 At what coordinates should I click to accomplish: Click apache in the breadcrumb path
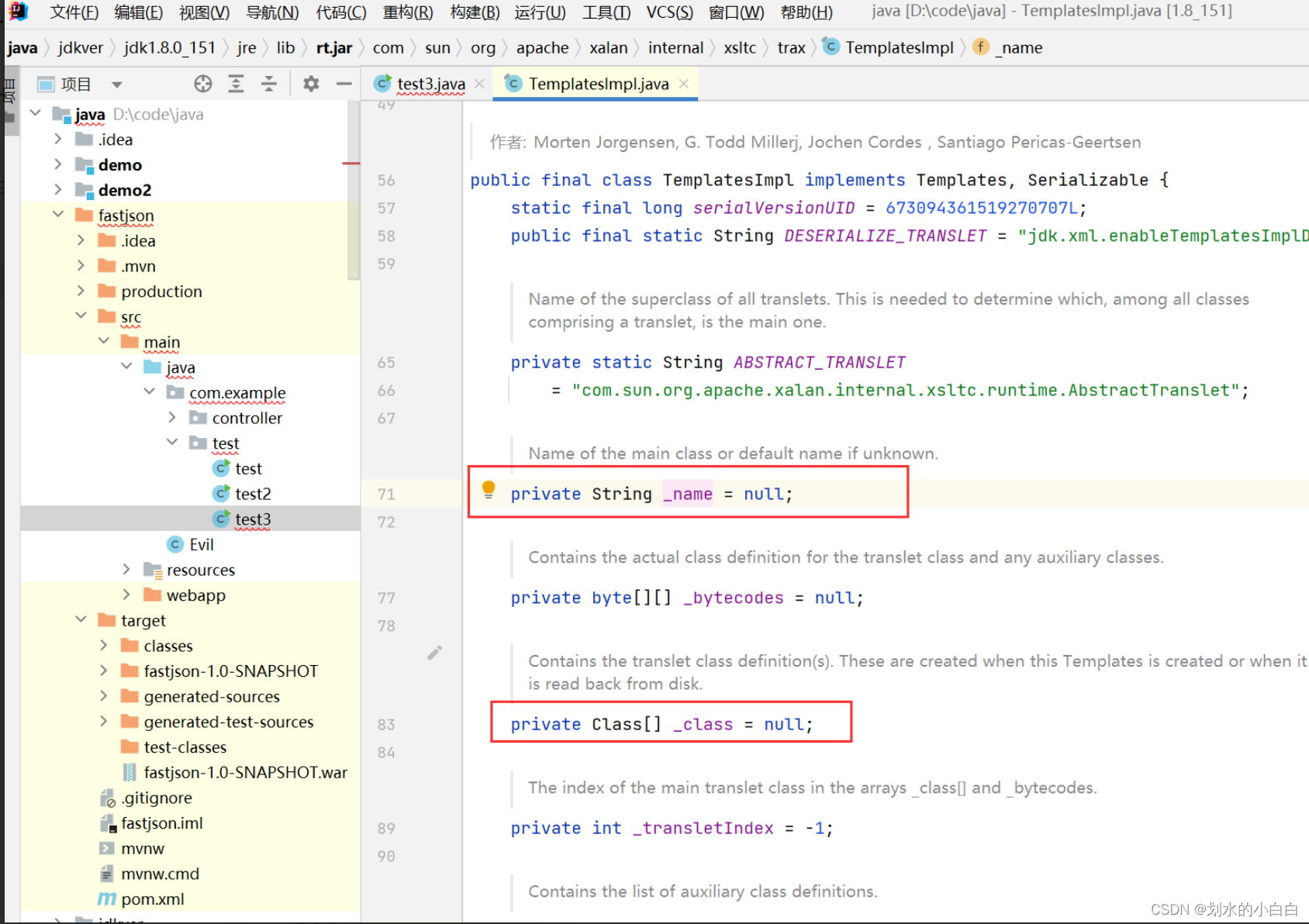tap(542, 47)
